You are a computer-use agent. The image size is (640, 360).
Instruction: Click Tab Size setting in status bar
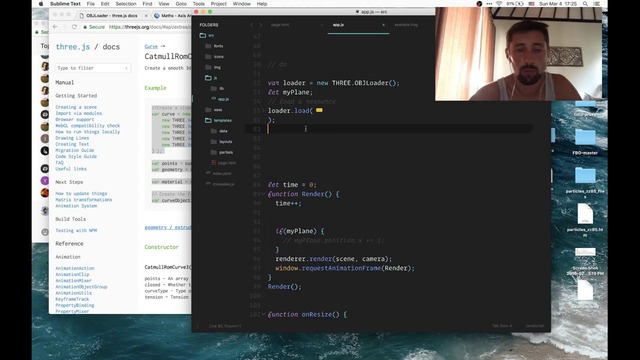point(502,326)
